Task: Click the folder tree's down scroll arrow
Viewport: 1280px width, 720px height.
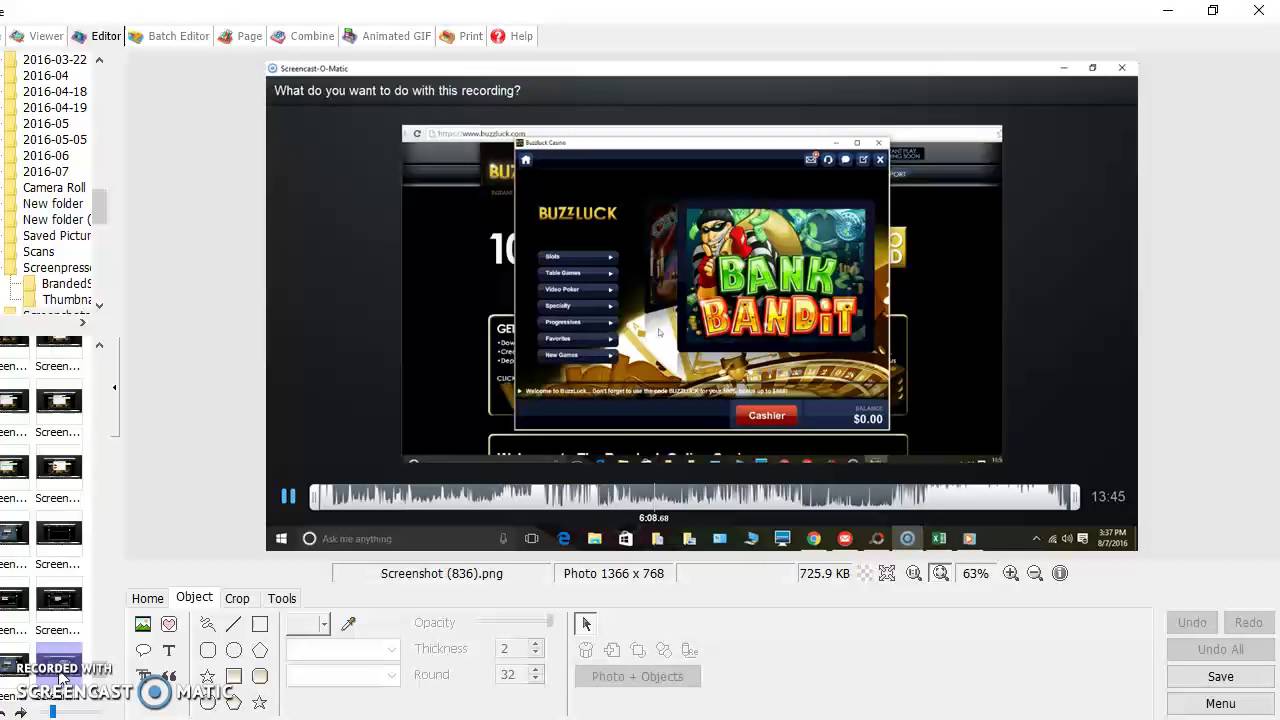Action: click(99, 304)
